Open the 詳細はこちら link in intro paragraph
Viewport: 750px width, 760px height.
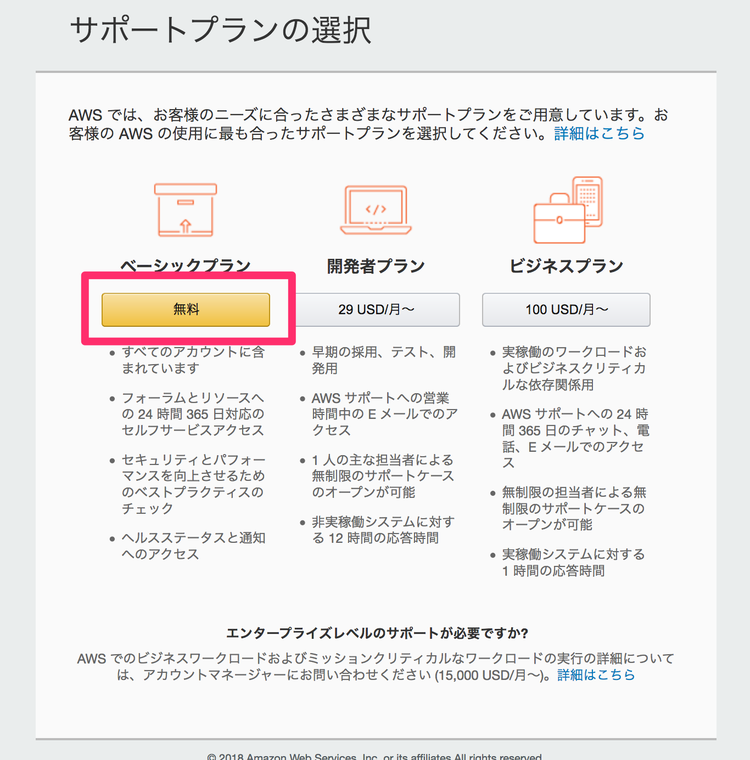599,133
